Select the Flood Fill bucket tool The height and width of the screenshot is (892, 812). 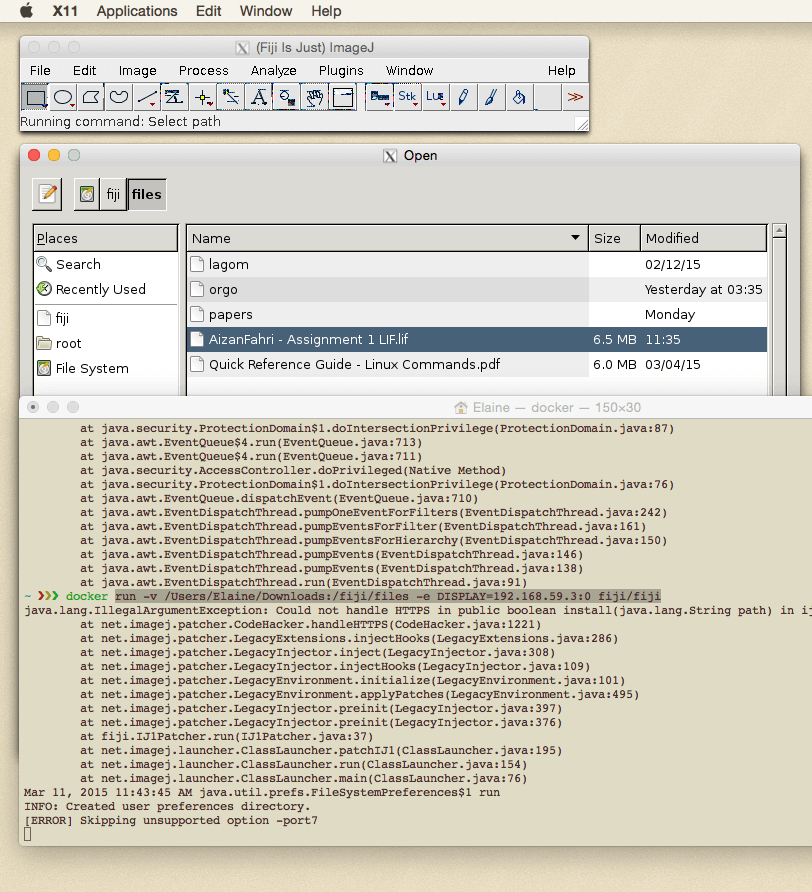pyautogui.click(x=519, y=97)
